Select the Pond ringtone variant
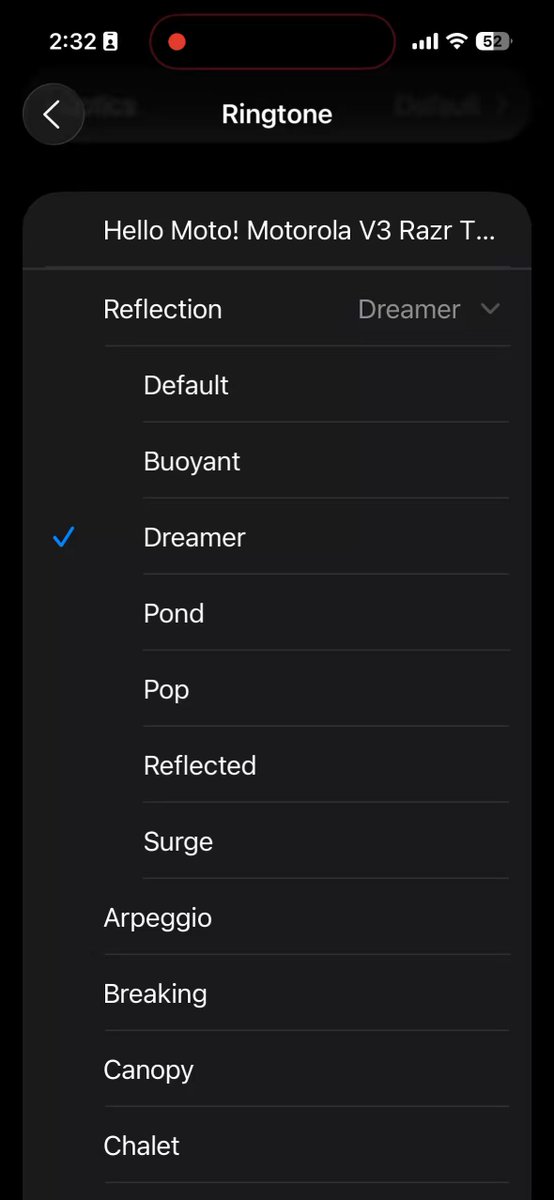The width and height of the screenshot is (554, 1200). tap(326, 613)
